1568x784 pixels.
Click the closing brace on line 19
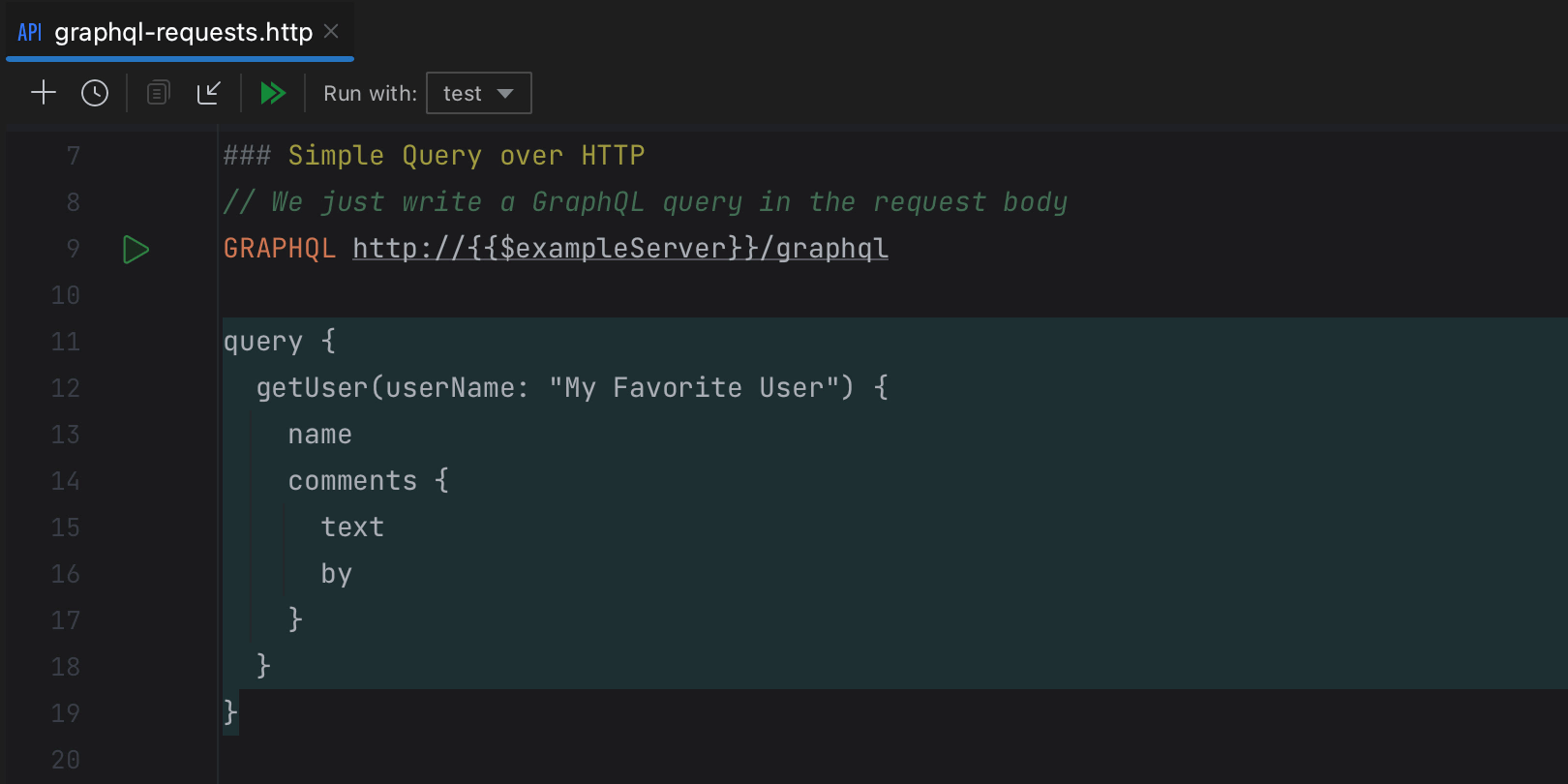(x=230, y=712)
